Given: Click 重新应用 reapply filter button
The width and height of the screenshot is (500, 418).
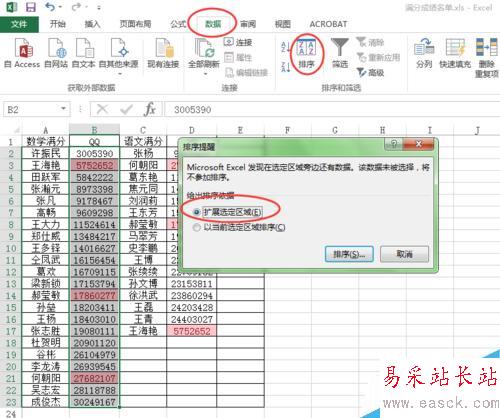Looking at the screenshot, I should pyautogui.click(x=378, y=57).
